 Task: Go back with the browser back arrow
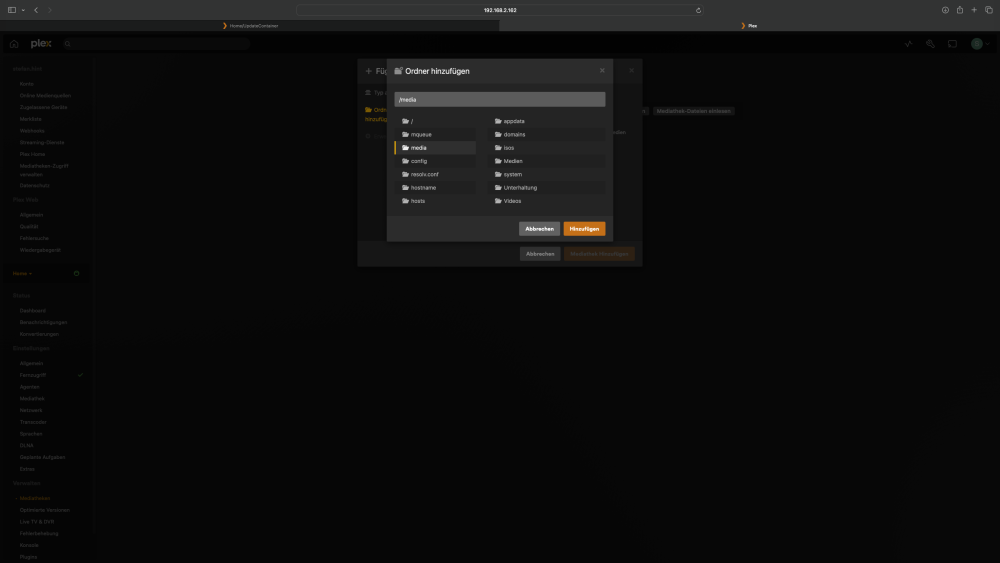tap(36, 10)
